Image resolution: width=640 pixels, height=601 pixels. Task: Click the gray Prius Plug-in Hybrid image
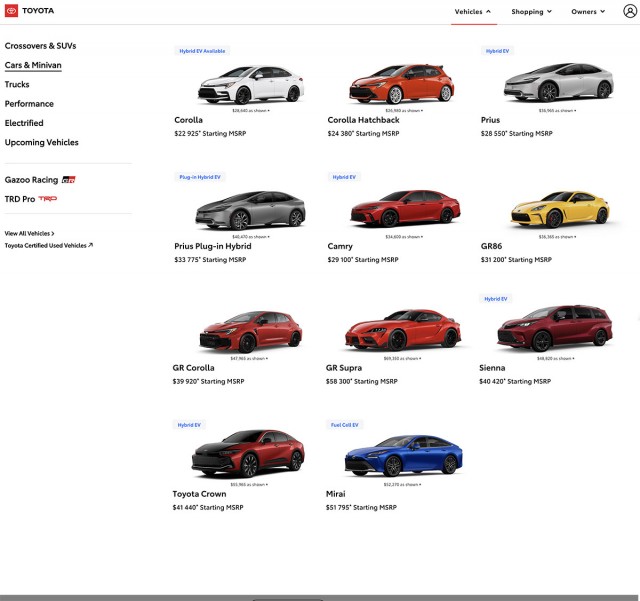coord(250,210)
